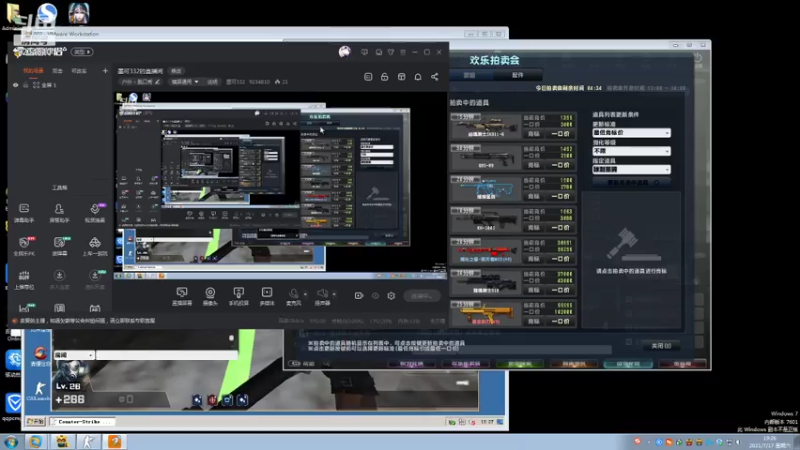Buy out the gold weapon priced 162000
The height and width of the screenshot is (450, 800).
coord(560,322)
